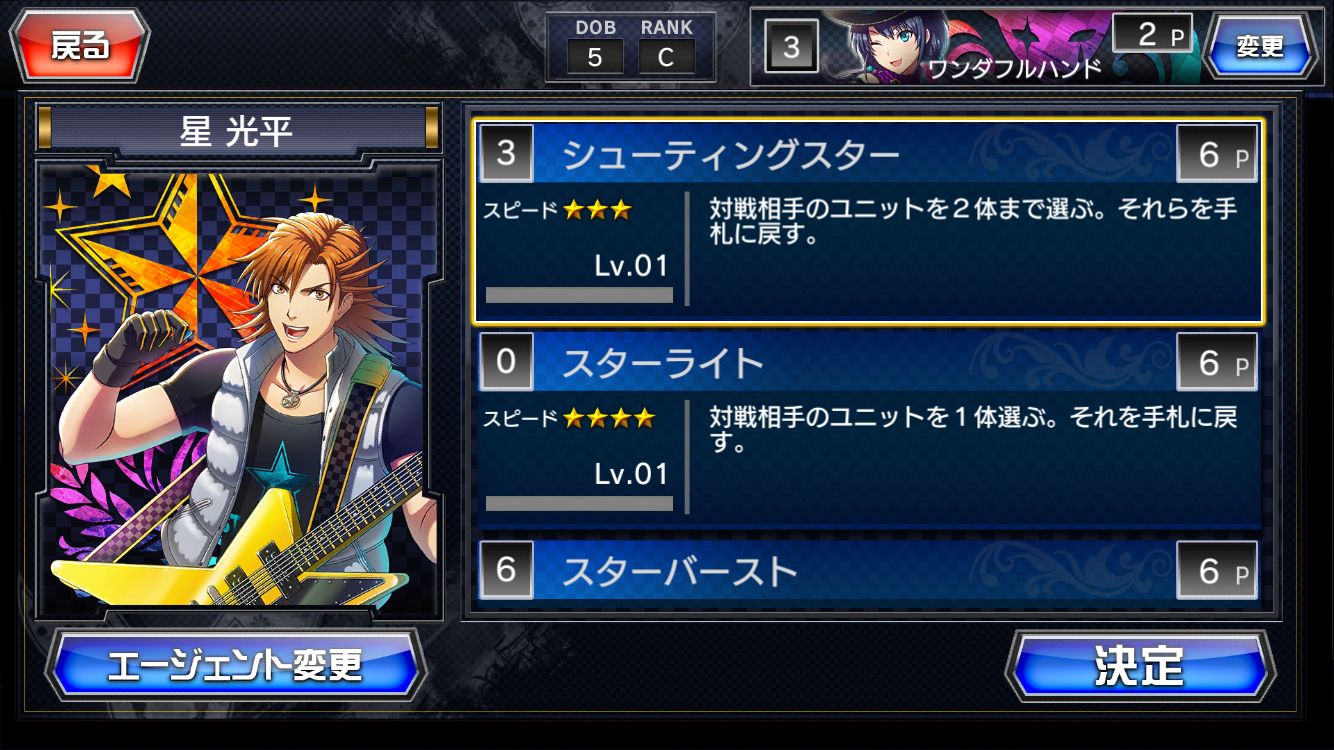This screenshot has height=750, width=1334.
Task: Click cost number 0 beside スターライト
Action: (x=506, y=361)
